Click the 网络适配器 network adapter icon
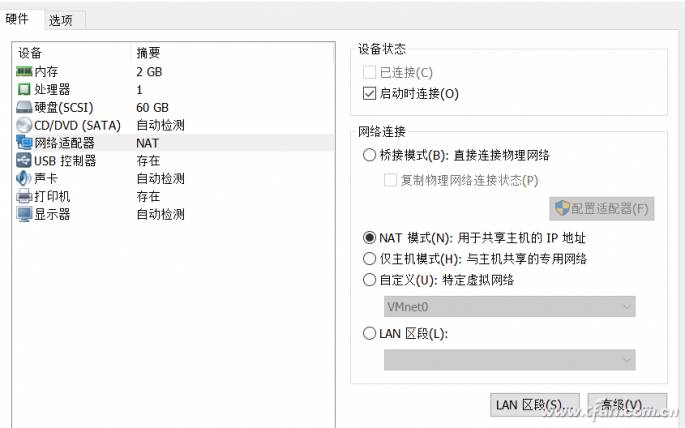 click(24, 142)
